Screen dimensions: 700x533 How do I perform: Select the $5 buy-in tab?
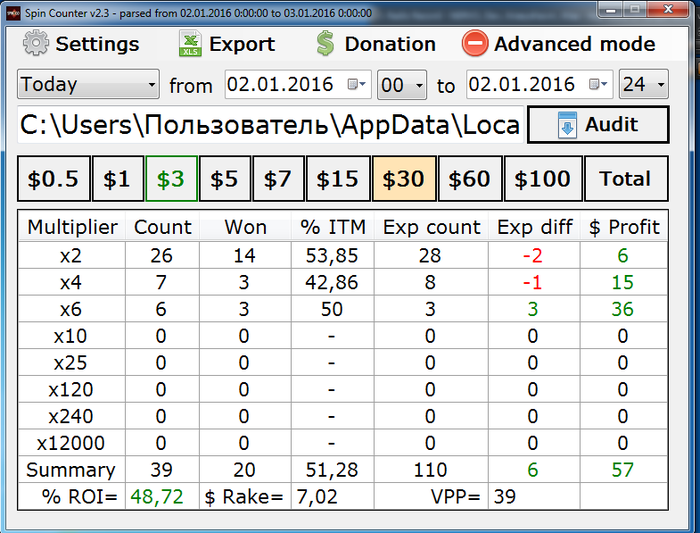225,179
